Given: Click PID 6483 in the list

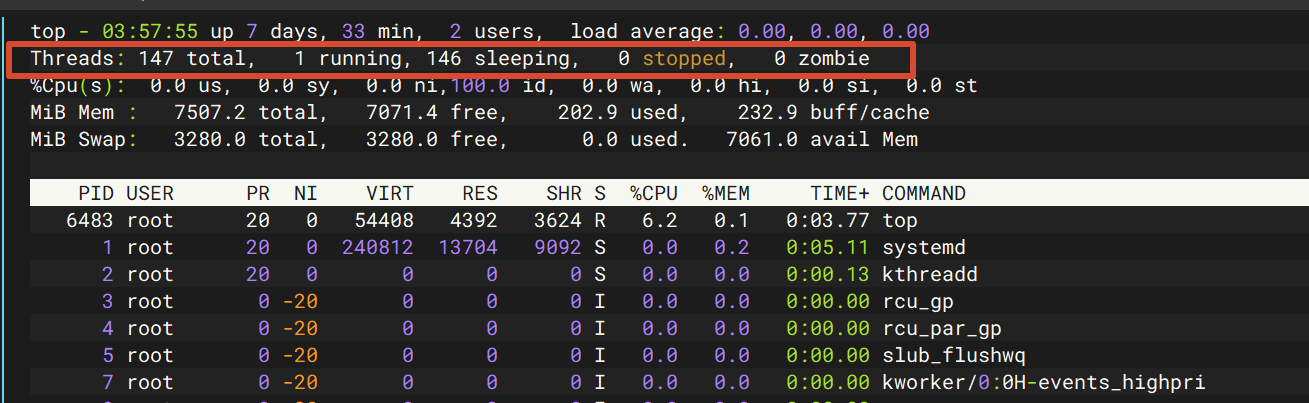Looking at the screenshot, I should click(90, 220).
